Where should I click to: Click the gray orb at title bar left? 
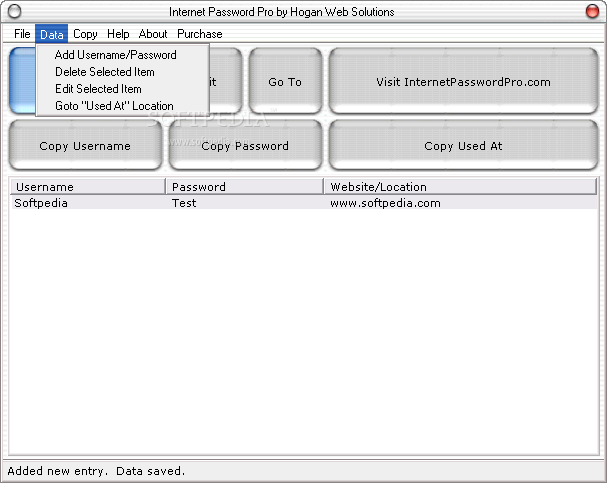(14, 11)
